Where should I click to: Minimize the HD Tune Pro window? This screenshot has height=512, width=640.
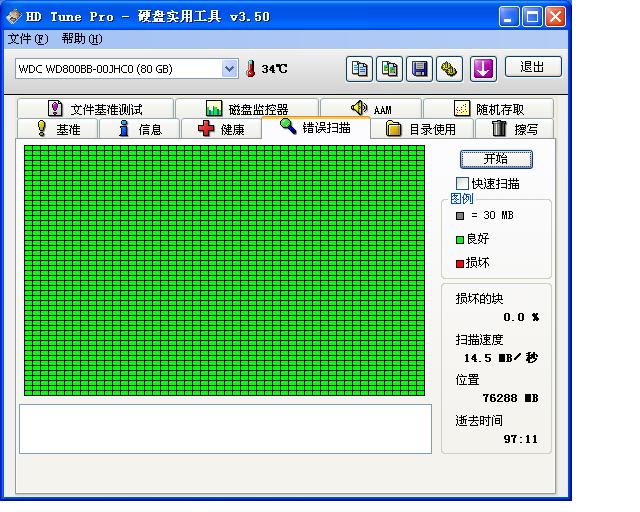tap(509, 17)
